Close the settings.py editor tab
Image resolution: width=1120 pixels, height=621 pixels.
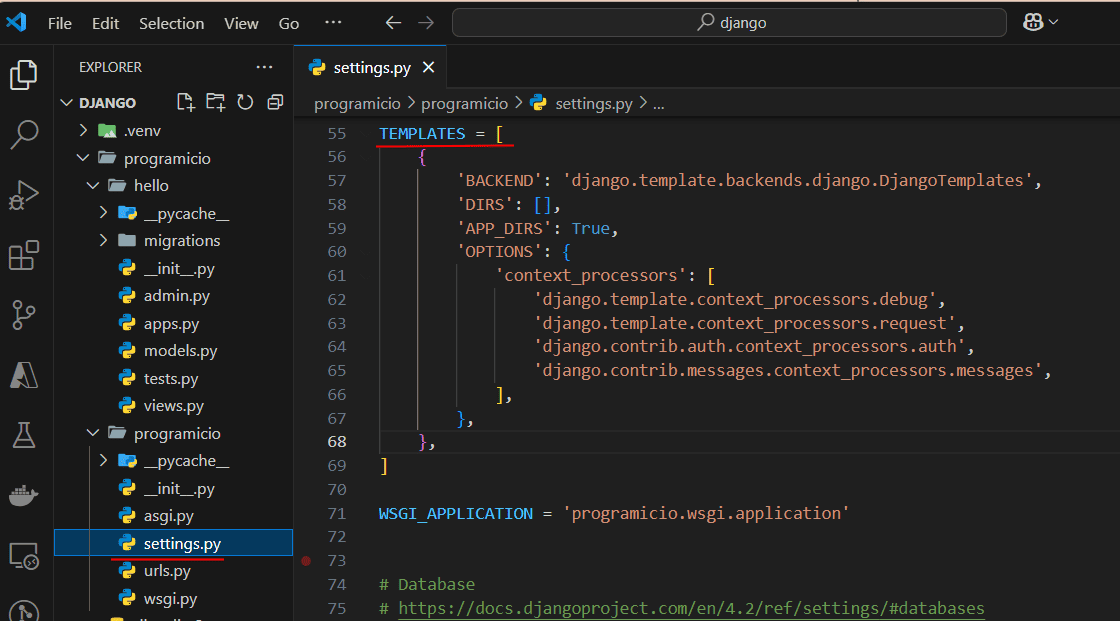(429, 67)
